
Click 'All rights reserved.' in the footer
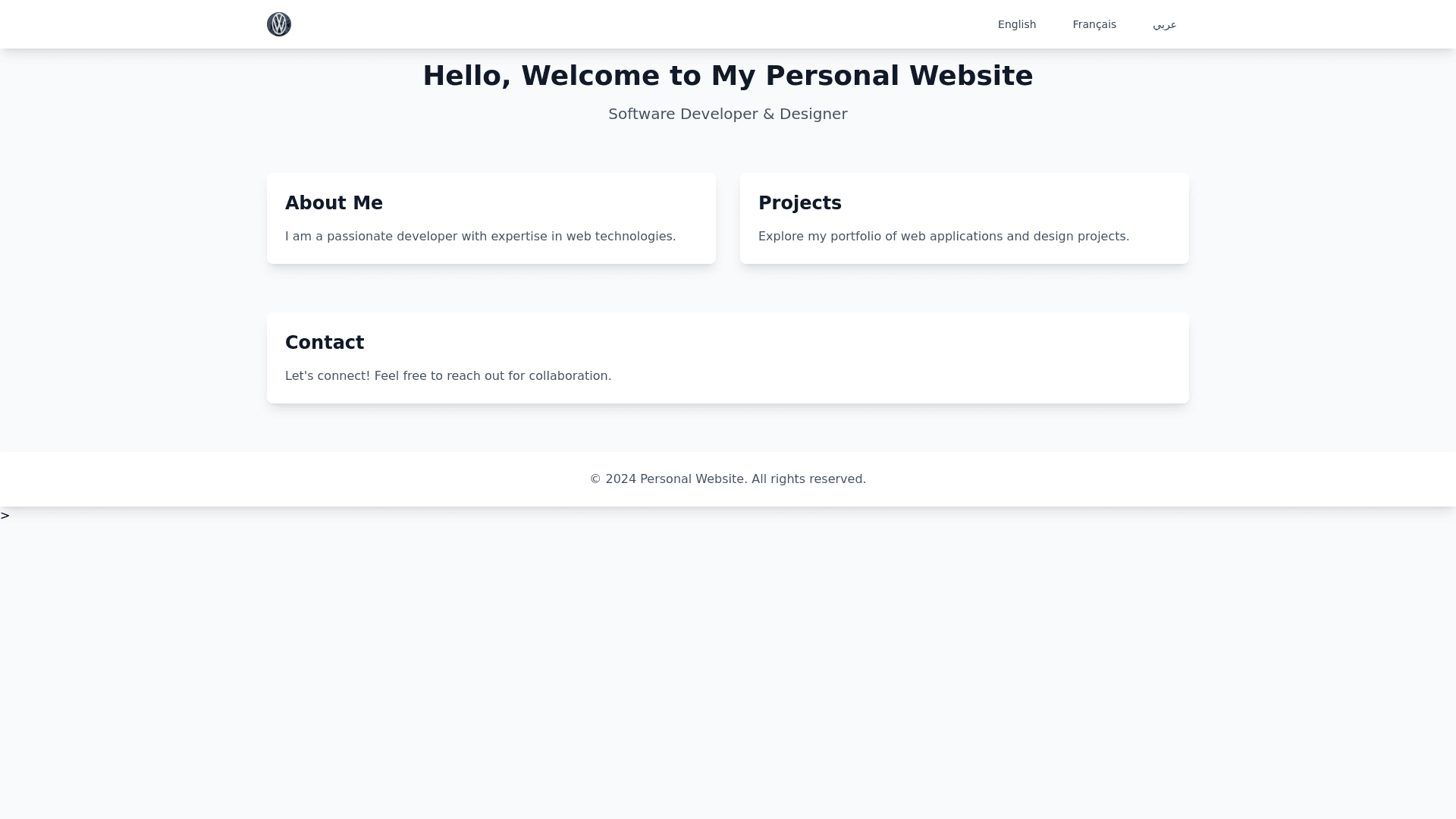(808, 479)
